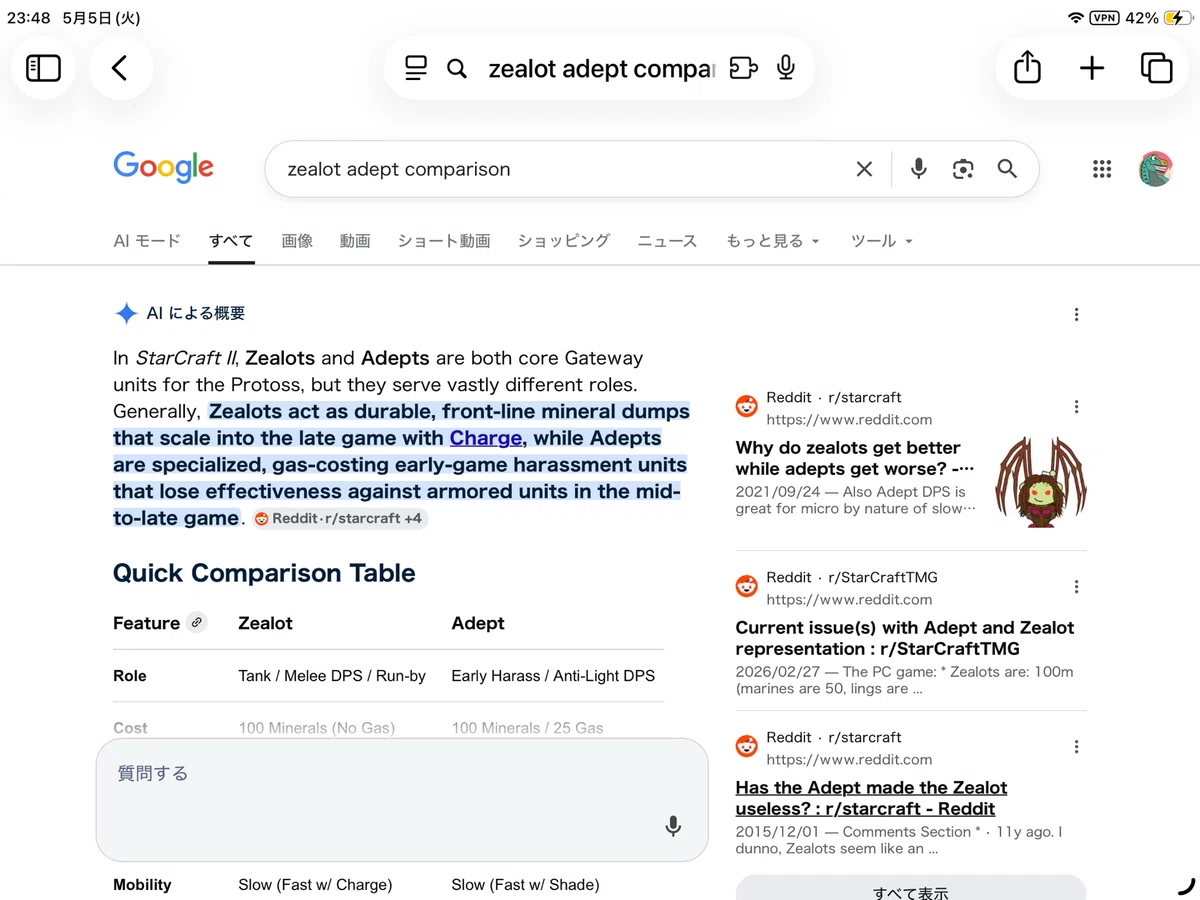Open the Charge hyperlink

[x=486, y=438]
